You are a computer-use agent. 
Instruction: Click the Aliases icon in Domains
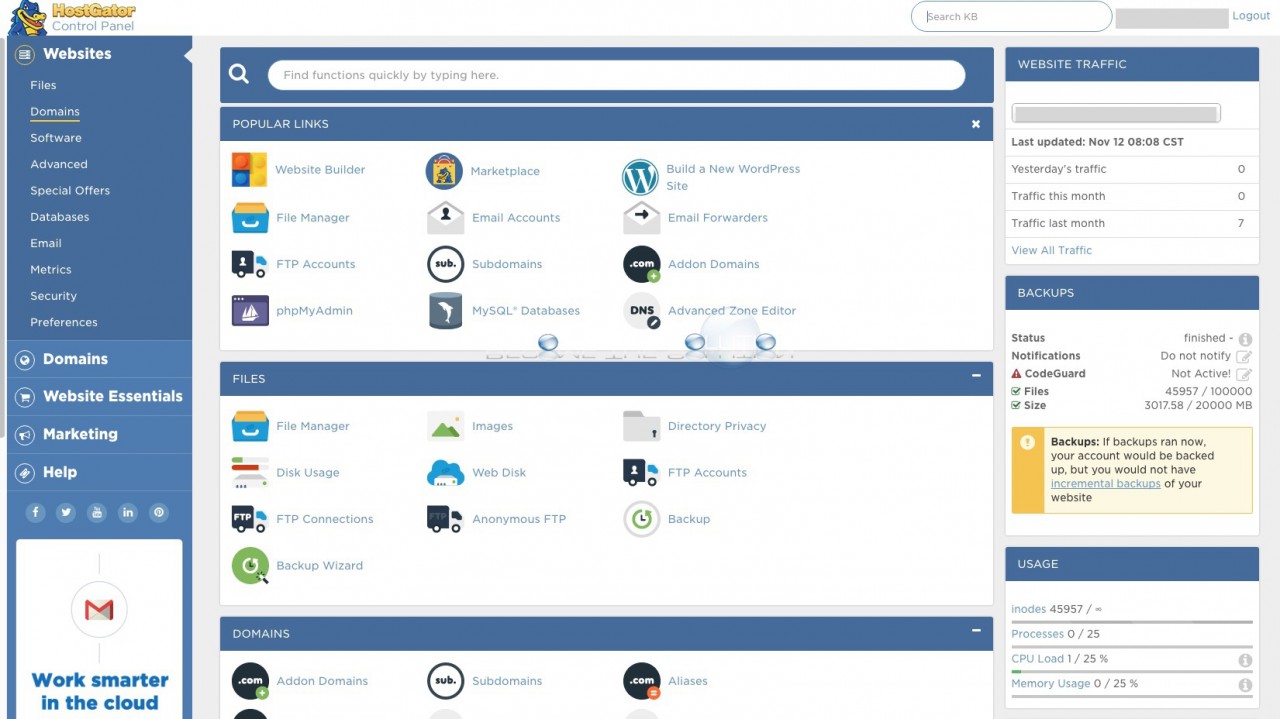(x=641, y=681)
